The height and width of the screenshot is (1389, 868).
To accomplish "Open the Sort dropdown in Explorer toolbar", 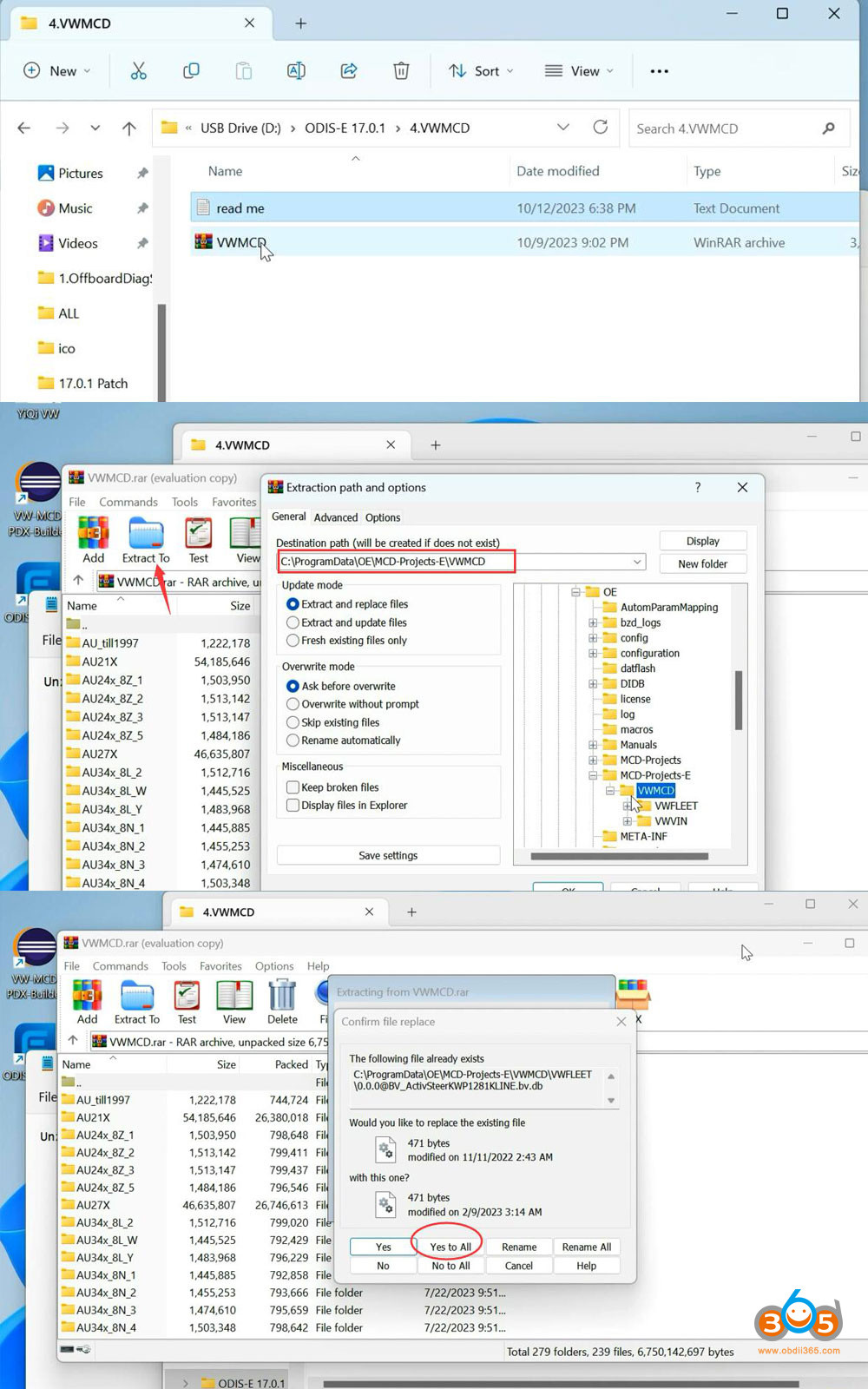I will [480, 71].
